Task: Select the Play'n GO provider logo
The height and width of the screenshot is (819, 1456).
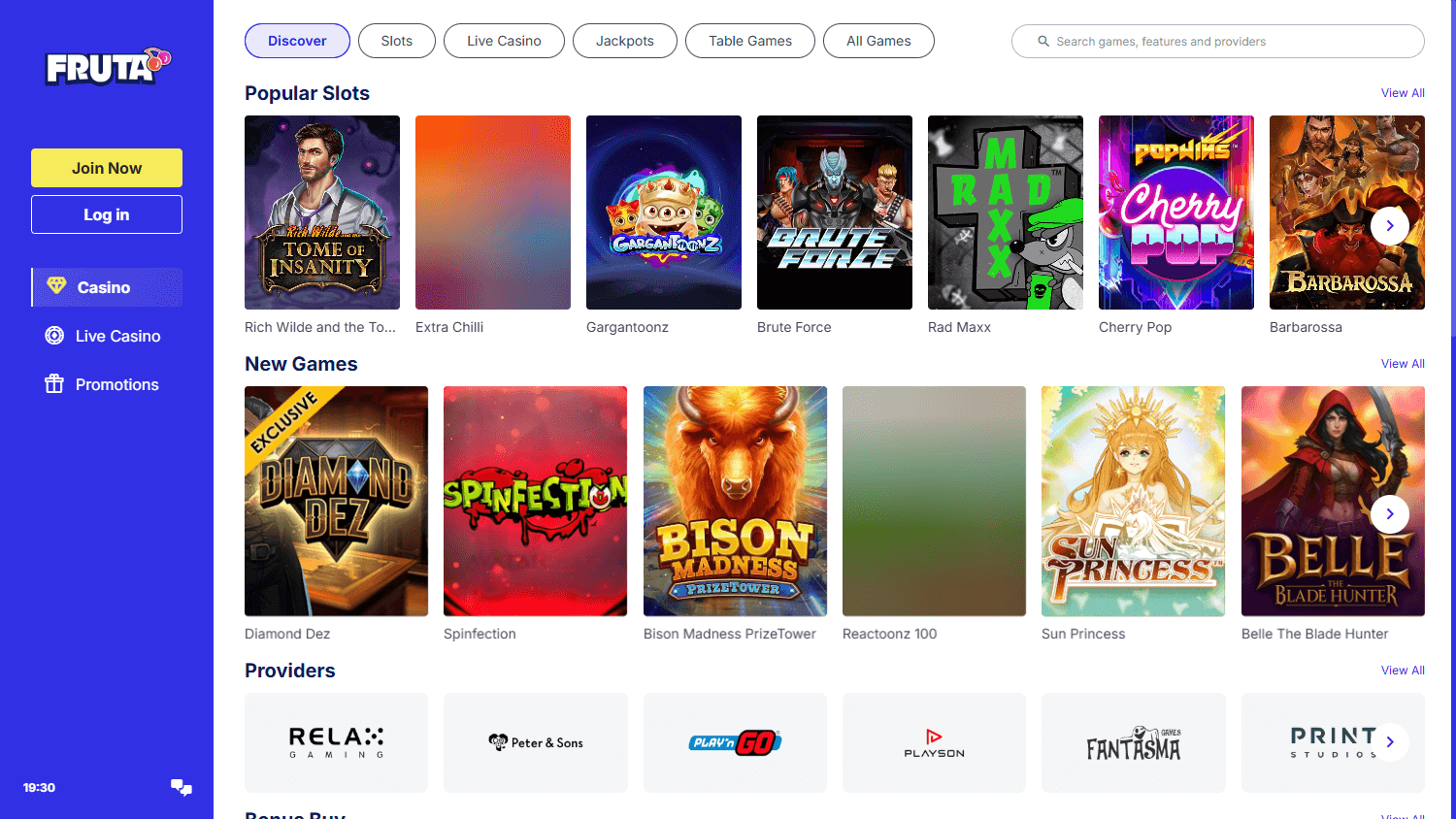Action: click(x=735, y=742)
